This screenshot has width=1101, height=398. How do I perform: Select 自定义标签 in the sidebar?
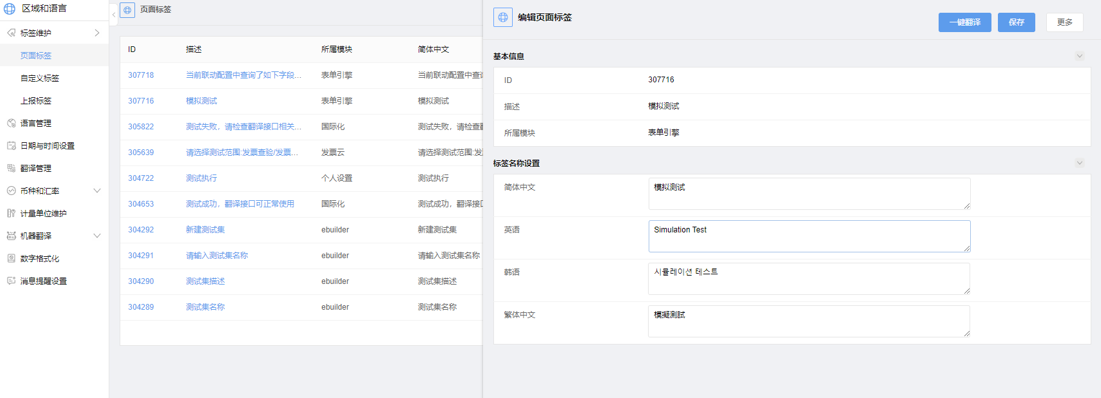click(x=40, y=78)
